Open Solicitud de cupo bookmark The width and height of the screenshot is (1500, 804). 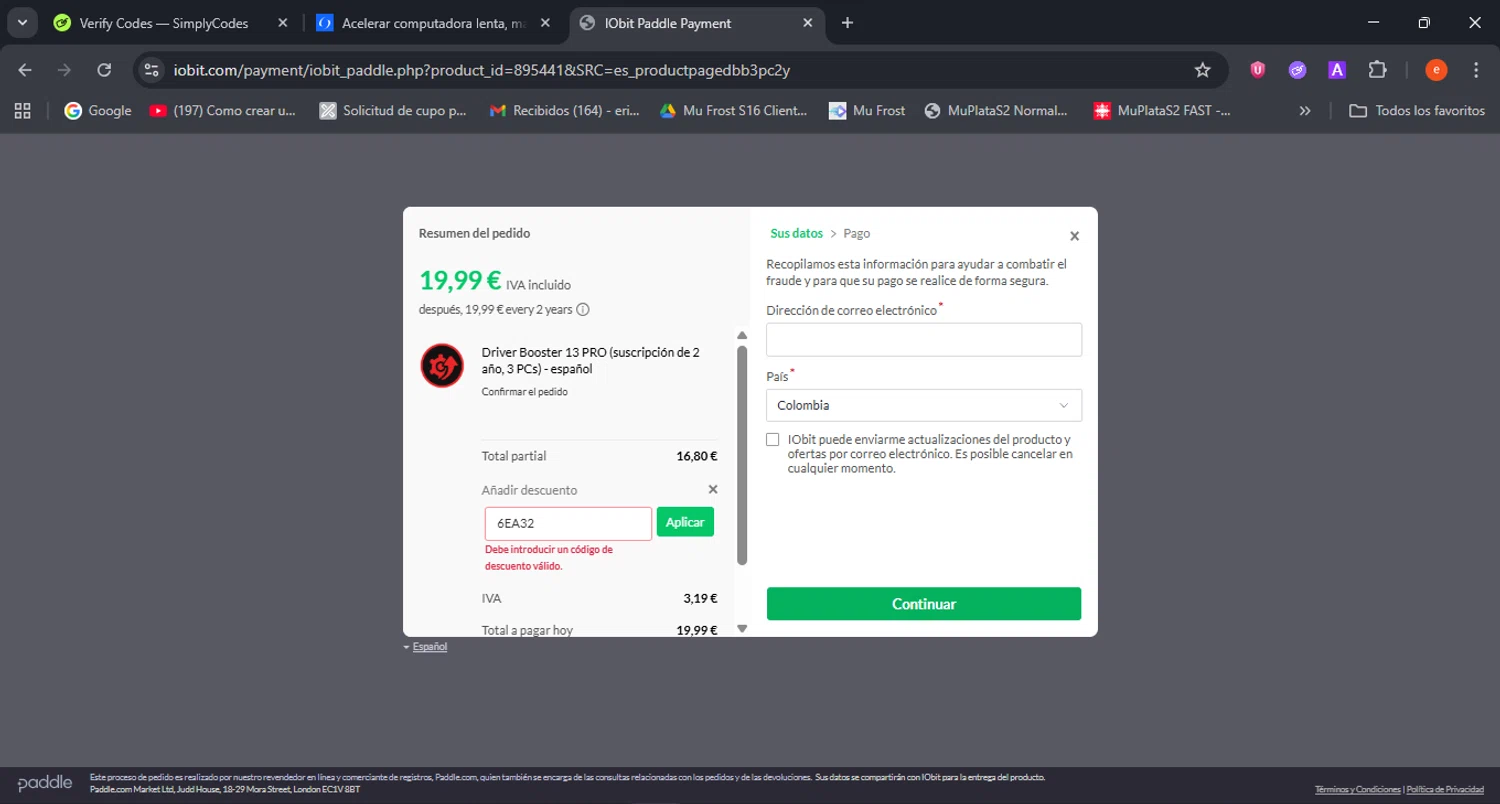pyautogui.click(x=393, y=111)
